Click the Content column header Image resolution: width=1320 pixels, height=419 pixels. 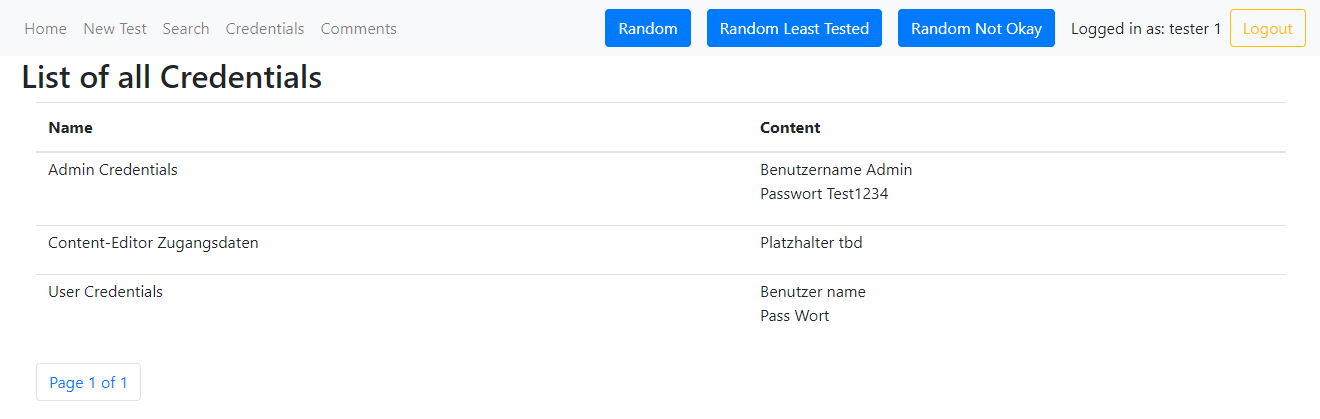click(790, 128)
